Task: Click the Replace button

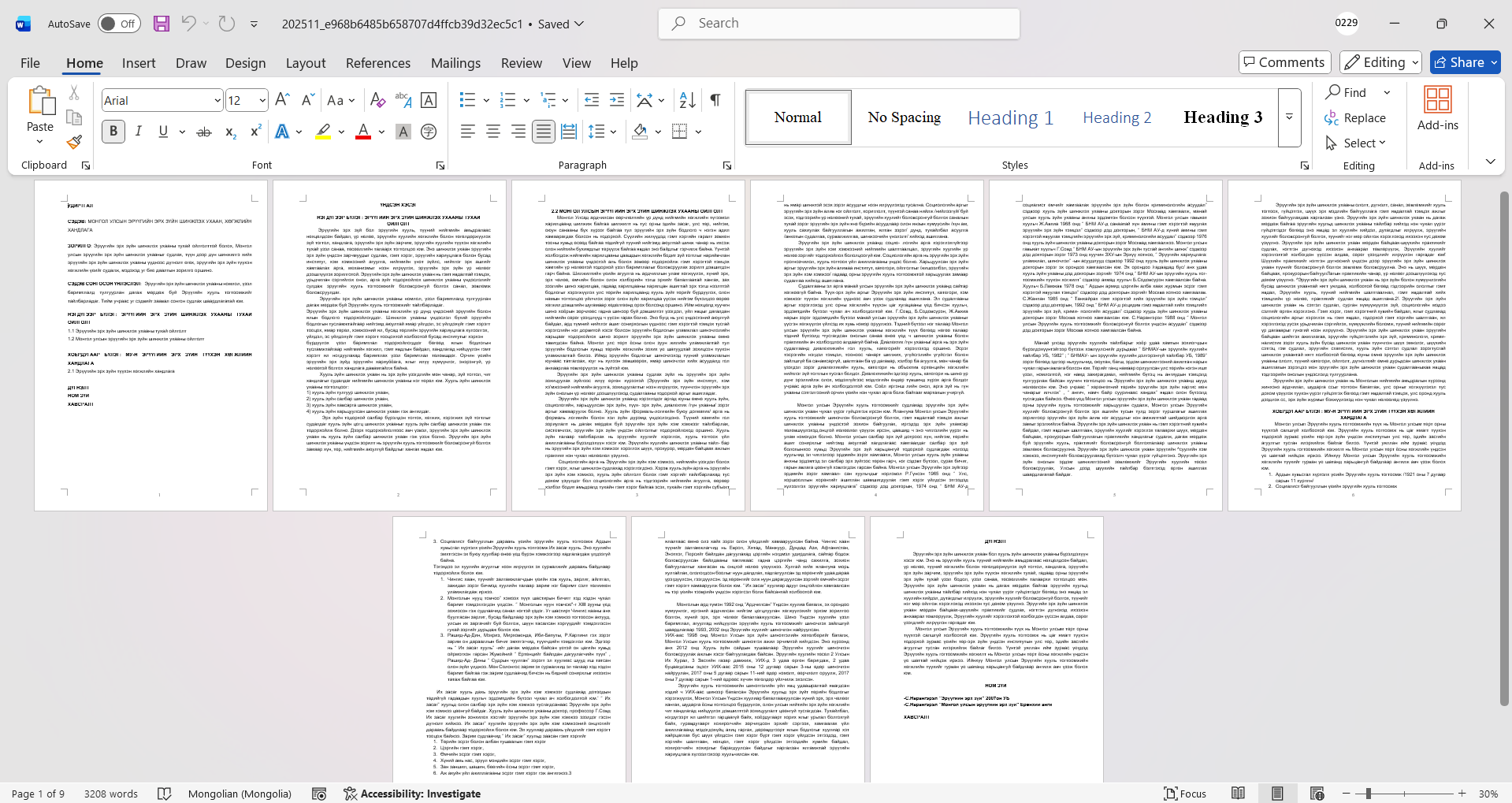Action: pos(1355,117)
